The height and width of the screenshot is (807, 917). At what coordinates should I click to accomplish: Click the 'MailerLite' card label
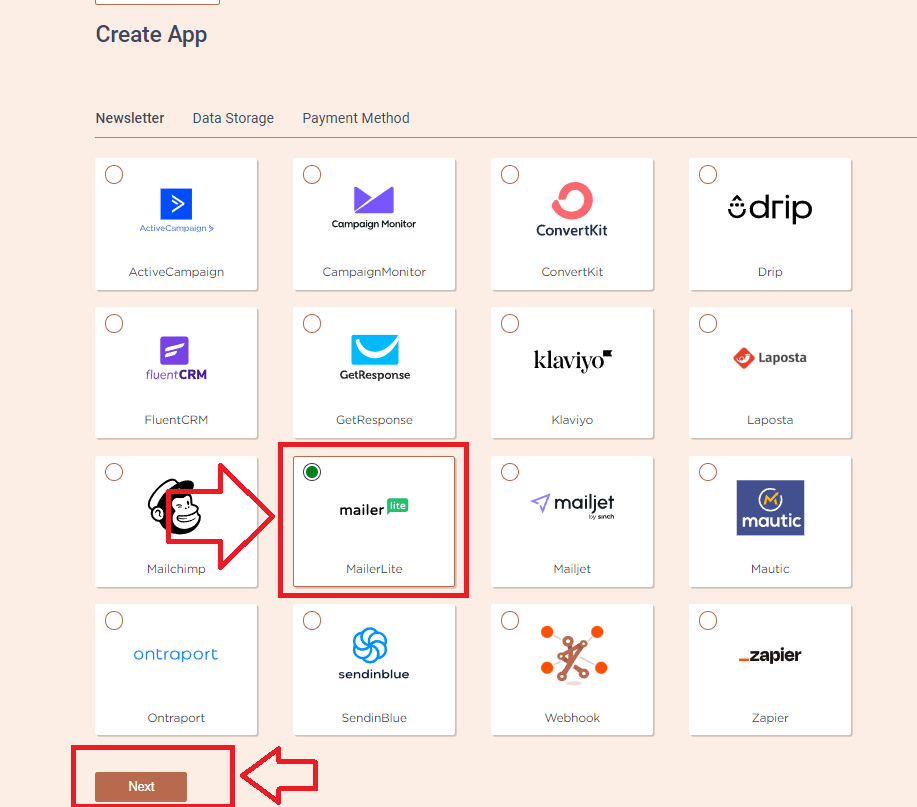coord(374,569)
